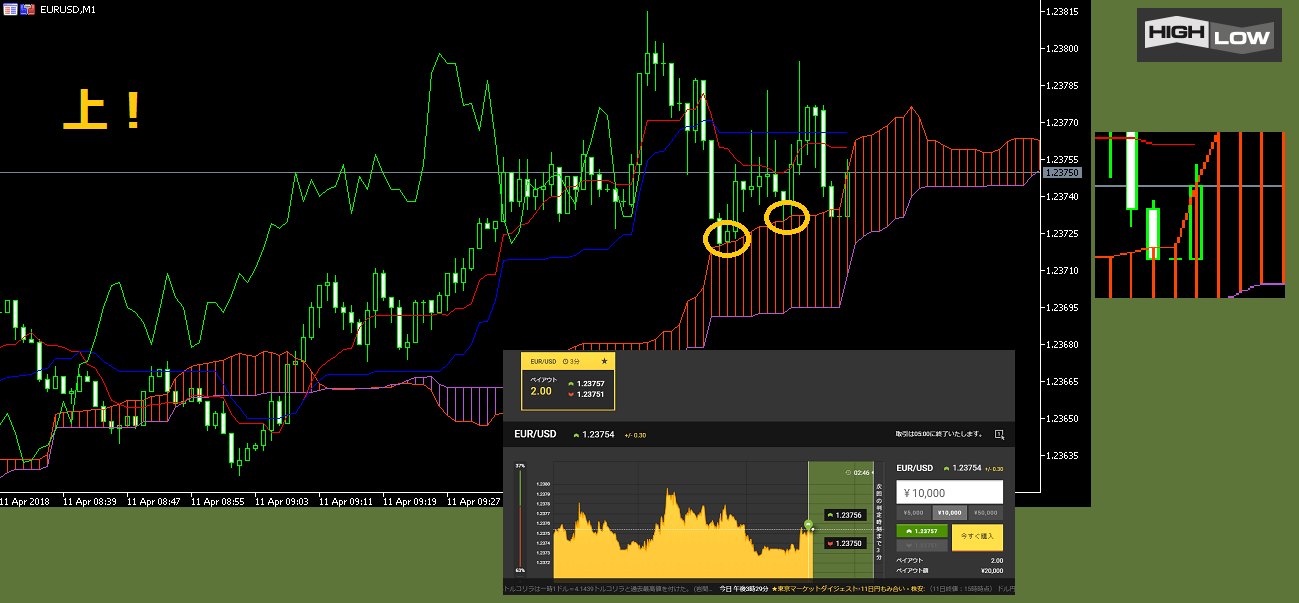The width and height of the screenshot is (1299, 603).
Task: Choose the ¥5,000 preset amount
Action: 913,512
